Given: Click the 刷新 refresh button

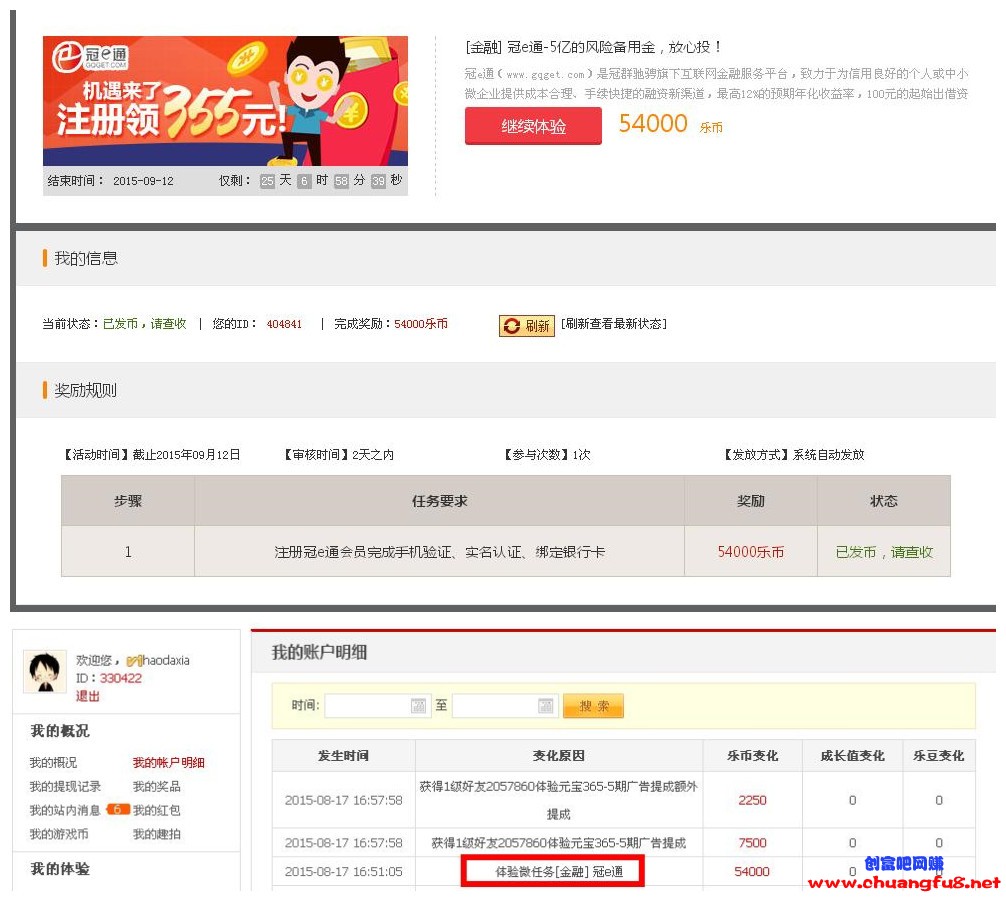Looking at the screenshot, I should [x=527, y=325].
